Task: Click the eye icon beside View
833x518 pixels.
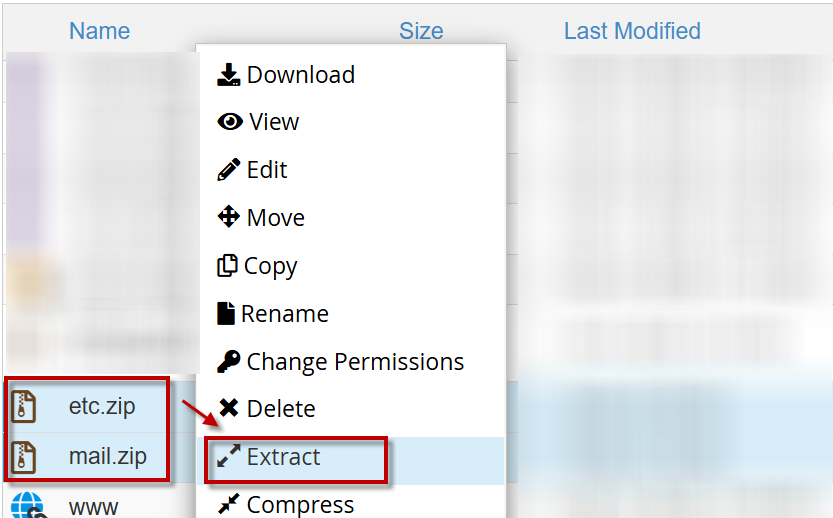Action: (230, 122)
